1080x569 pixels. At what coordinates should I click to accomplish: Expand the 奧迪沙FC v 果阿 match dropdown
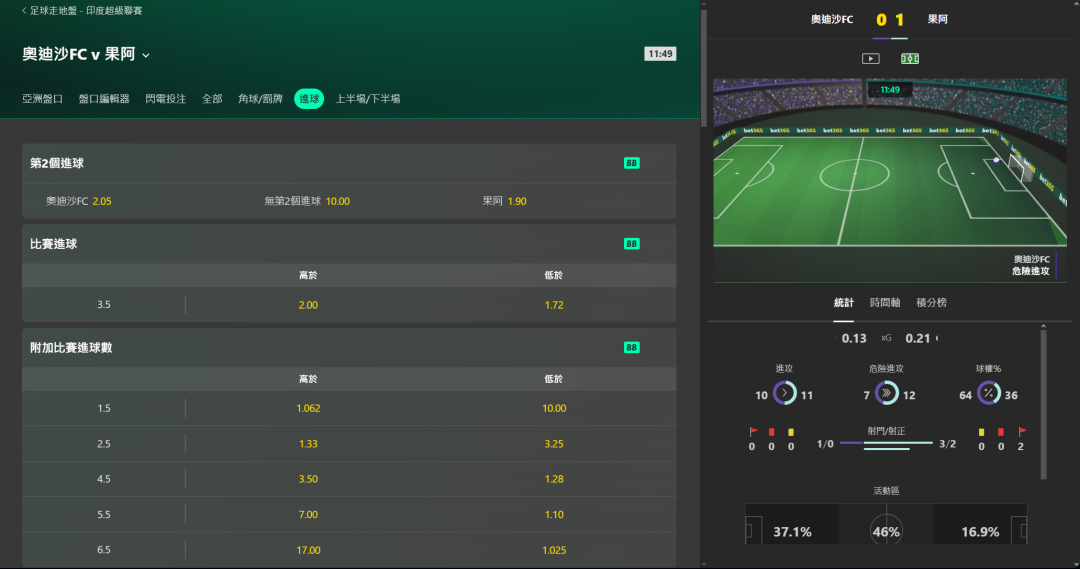(146, 55)
